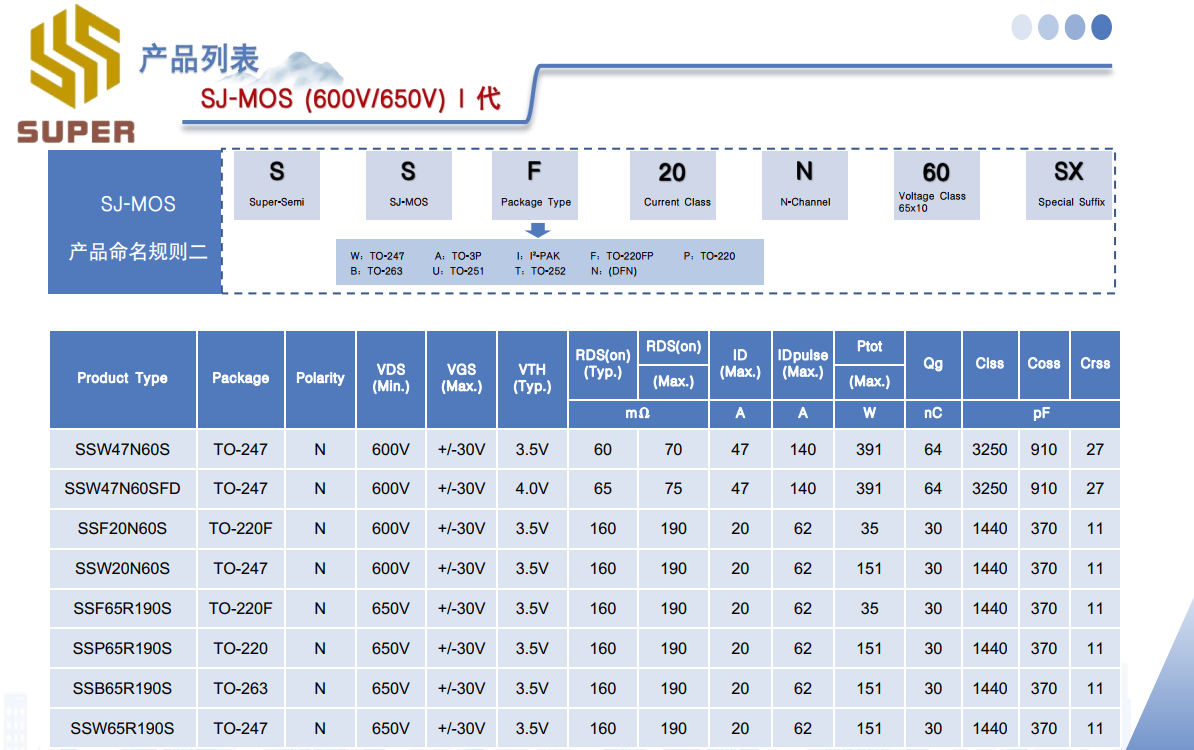Click the 'VGS (Max.)' column header
The image size is (1194, 750).
(461, 378)
